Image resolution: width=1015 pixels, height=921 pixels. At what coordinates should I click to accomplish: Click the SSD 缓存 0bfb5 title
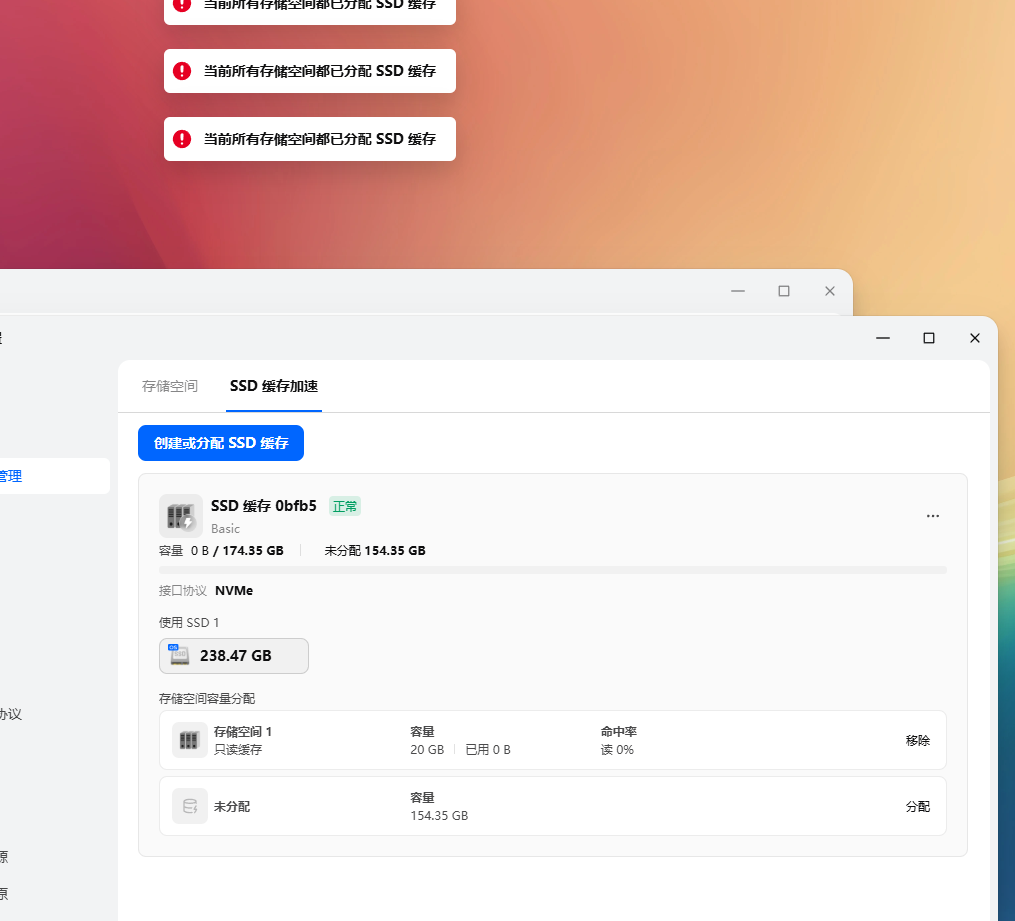coord(263,505)
